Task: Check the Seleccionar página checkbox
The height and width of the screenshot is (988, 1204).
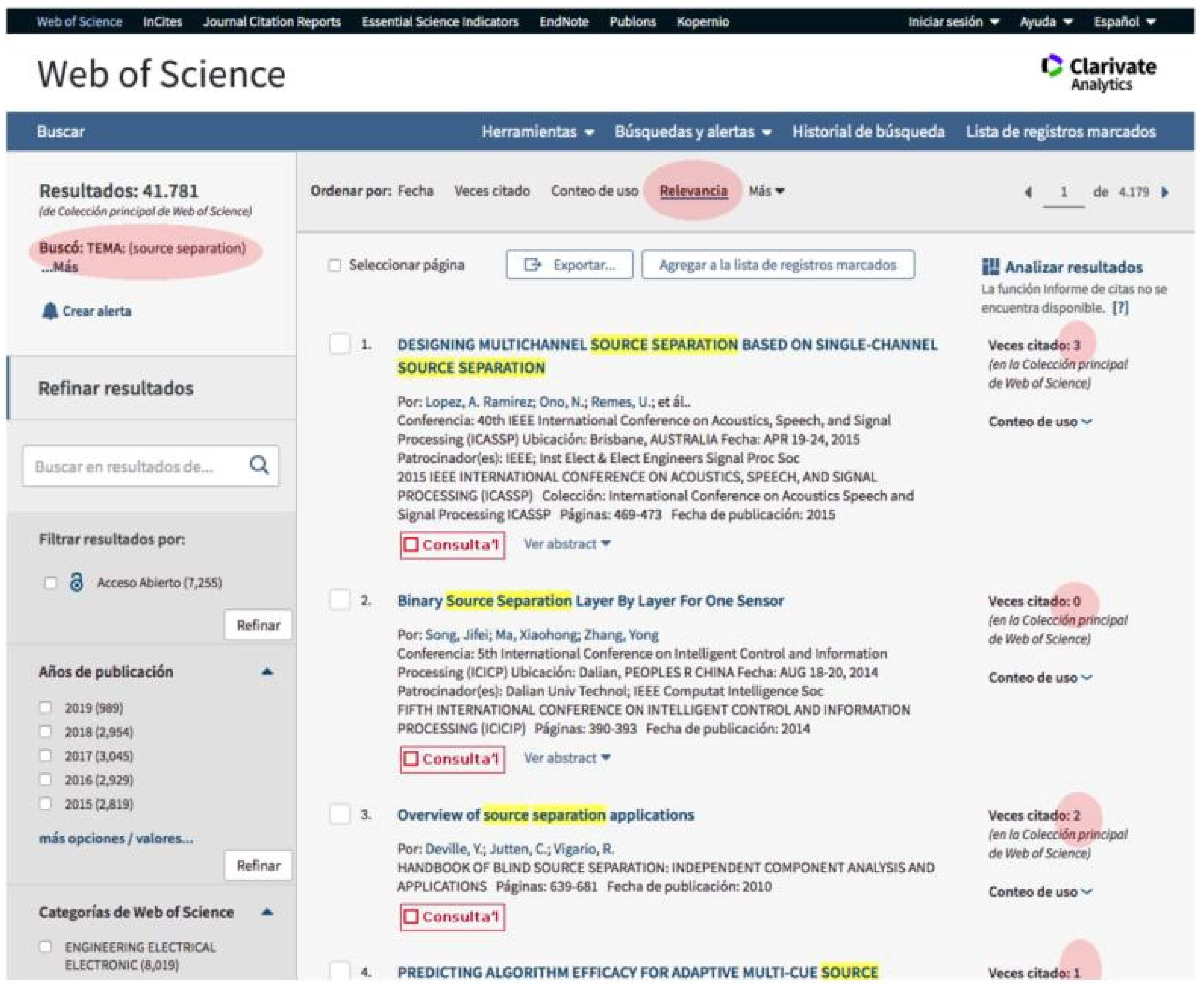Action: pyautogui.click(x=335, y=265)
